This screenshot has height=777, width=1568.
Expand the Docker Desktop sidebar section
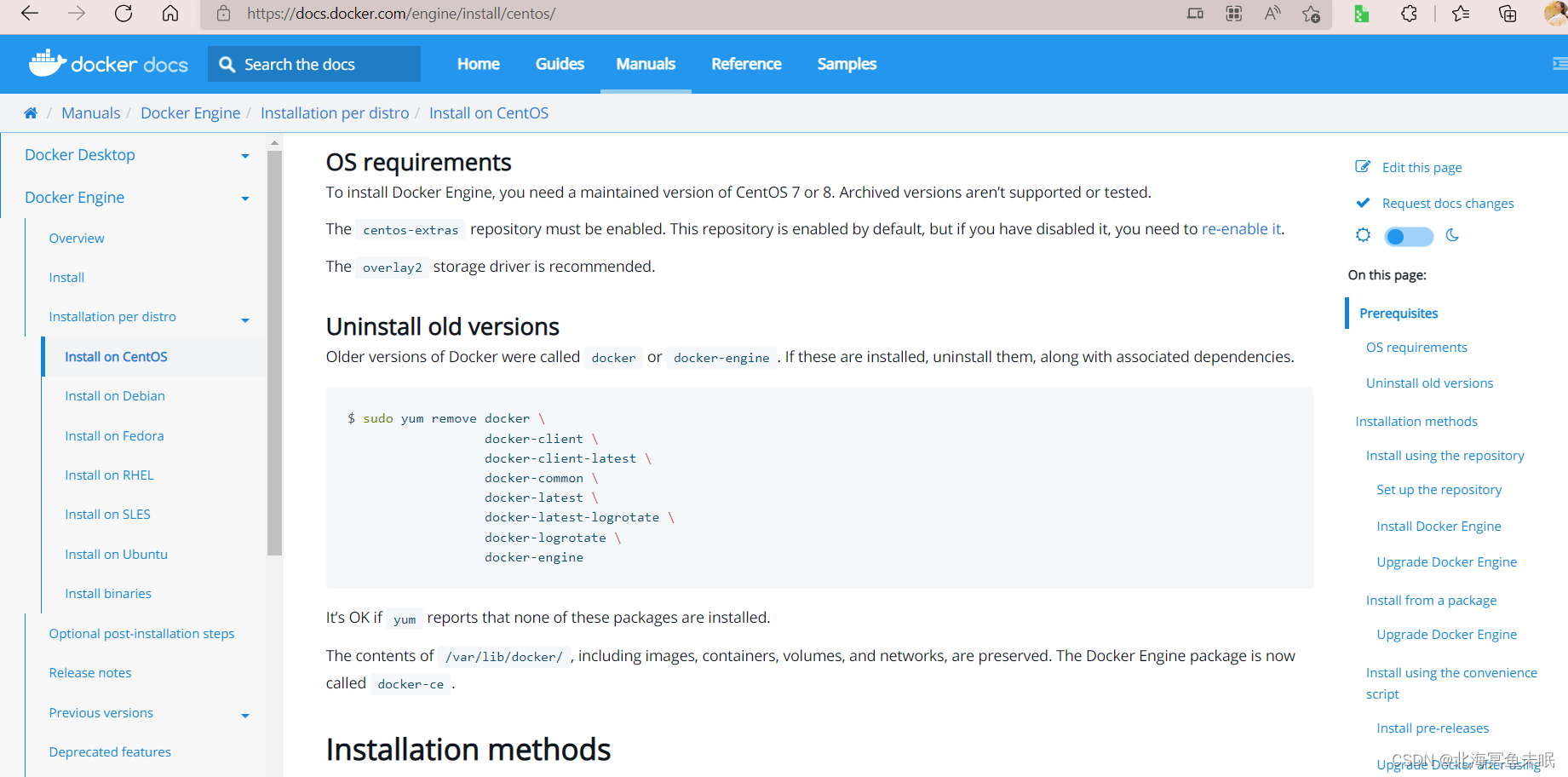click(x=245, y=156)
